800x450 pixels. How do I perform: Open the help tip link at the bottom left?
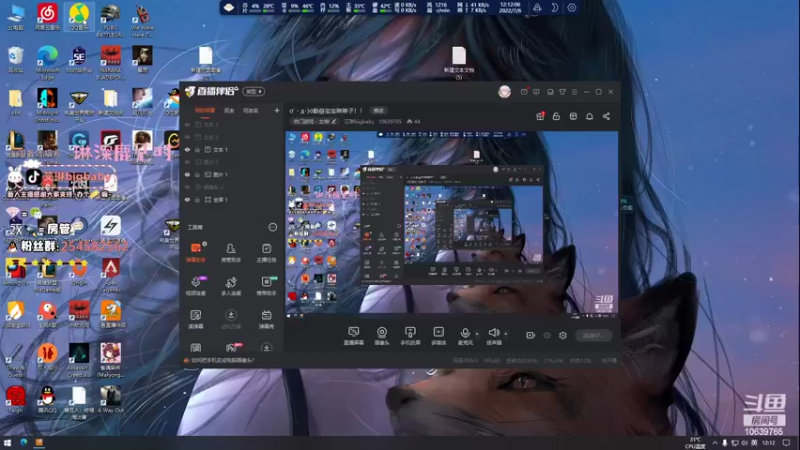coord(219,360)
